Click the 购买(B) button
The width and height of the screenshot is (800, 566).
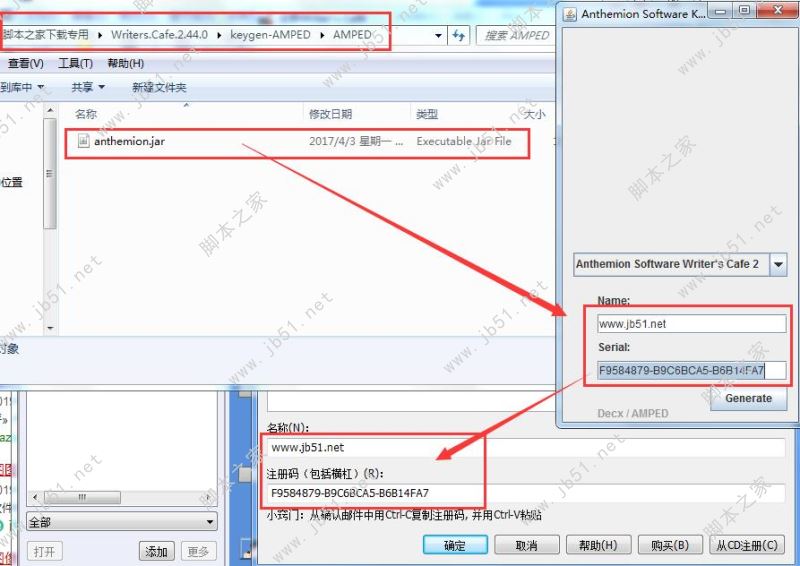click(670, 545)
